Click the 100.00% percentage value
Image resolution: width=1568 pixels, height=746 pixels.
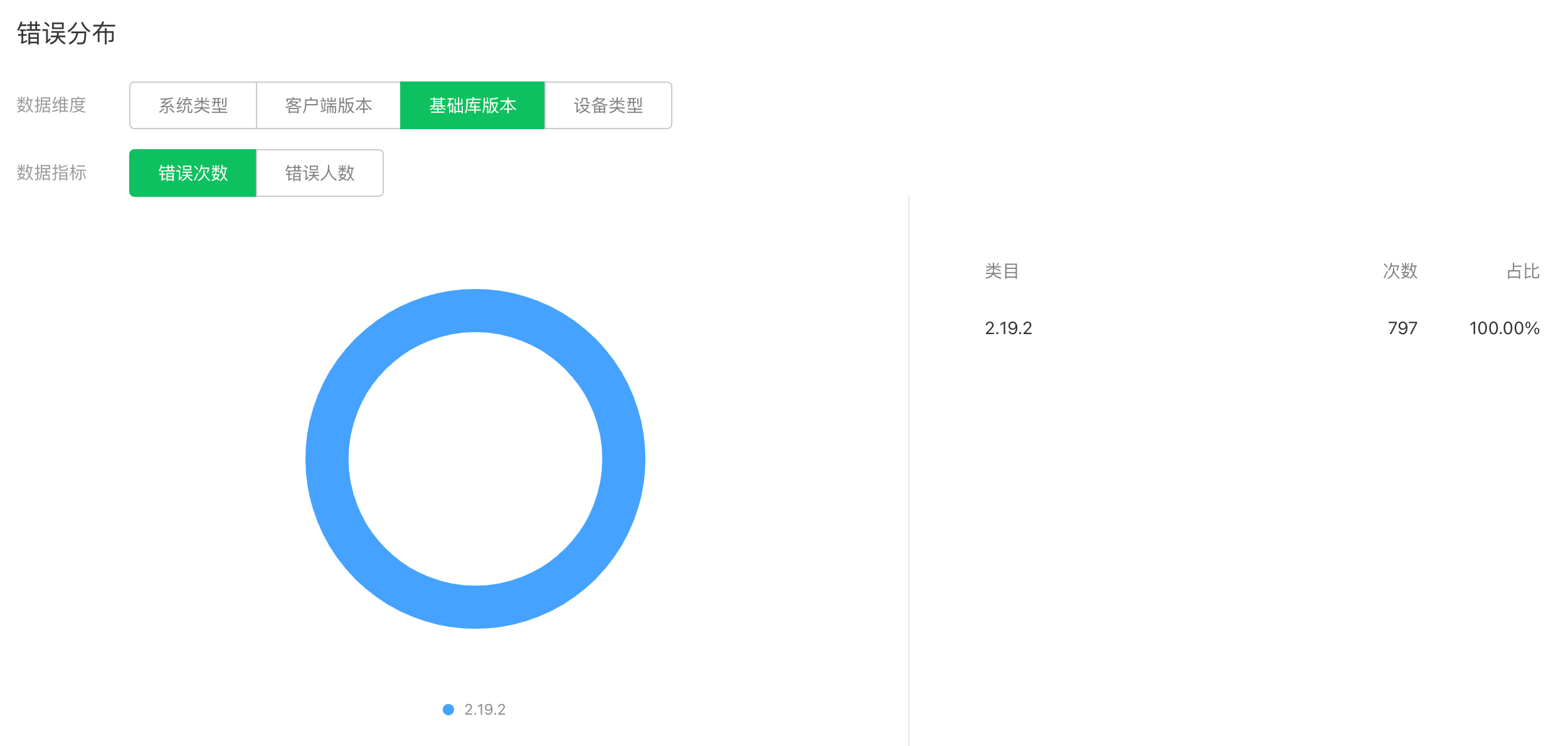tap(1504, 328)
